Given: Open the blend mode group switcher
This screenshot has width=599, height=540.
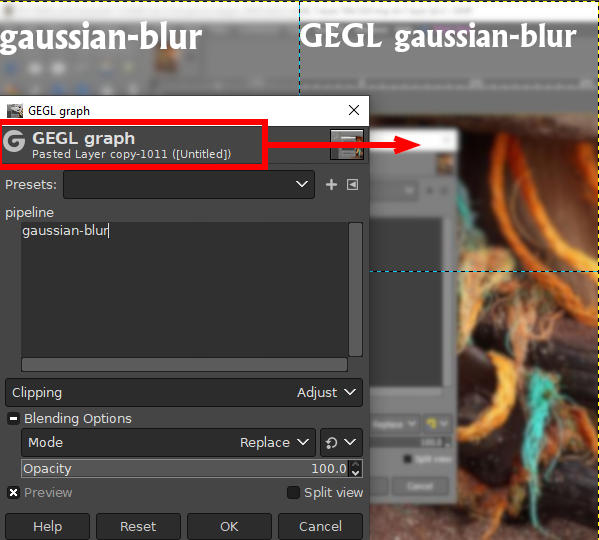Looking at the screenshot, I should pyautogui.click(x=341, y=443).
